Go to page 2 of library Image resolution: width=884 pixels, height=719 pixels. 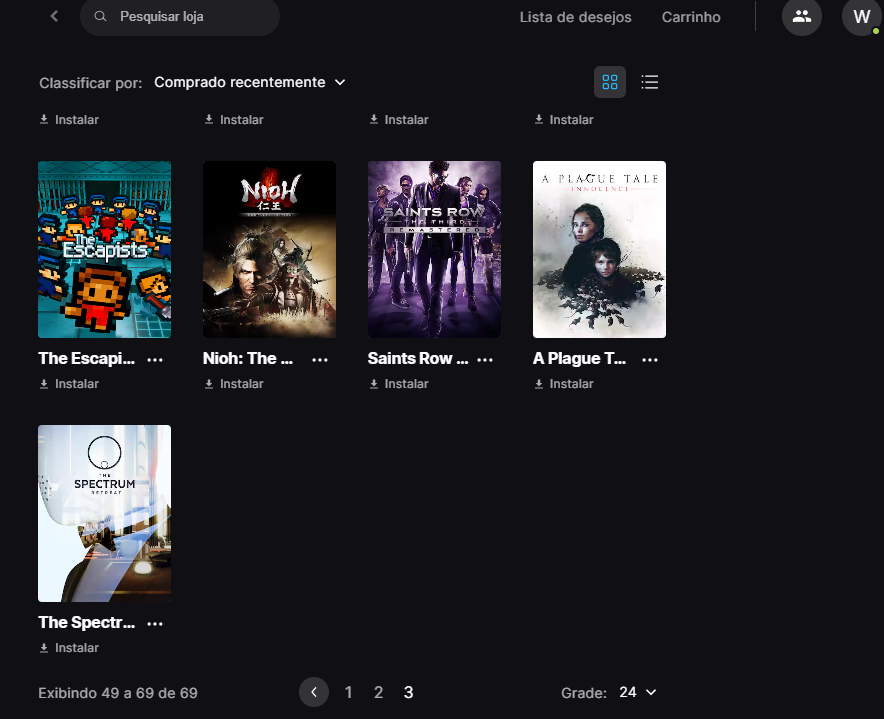(378, 692)
